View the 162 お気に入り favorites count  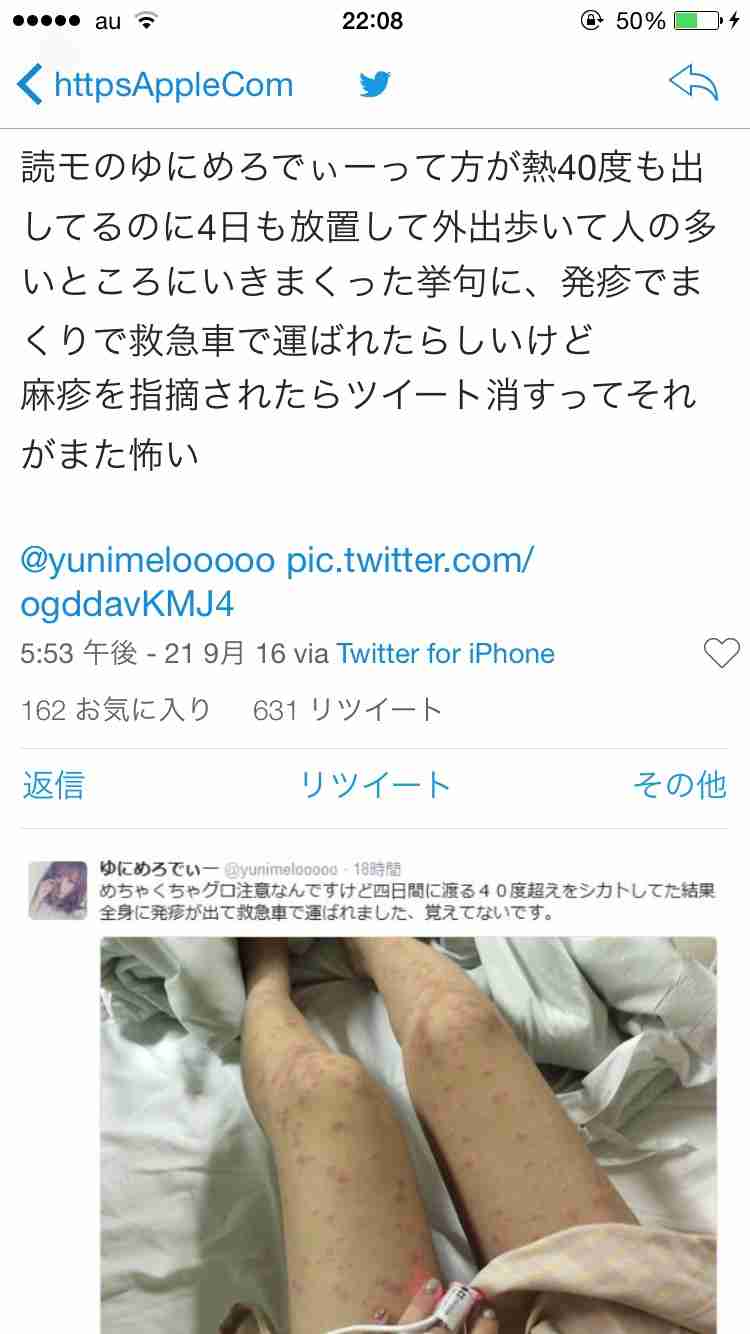click(116, 710)
